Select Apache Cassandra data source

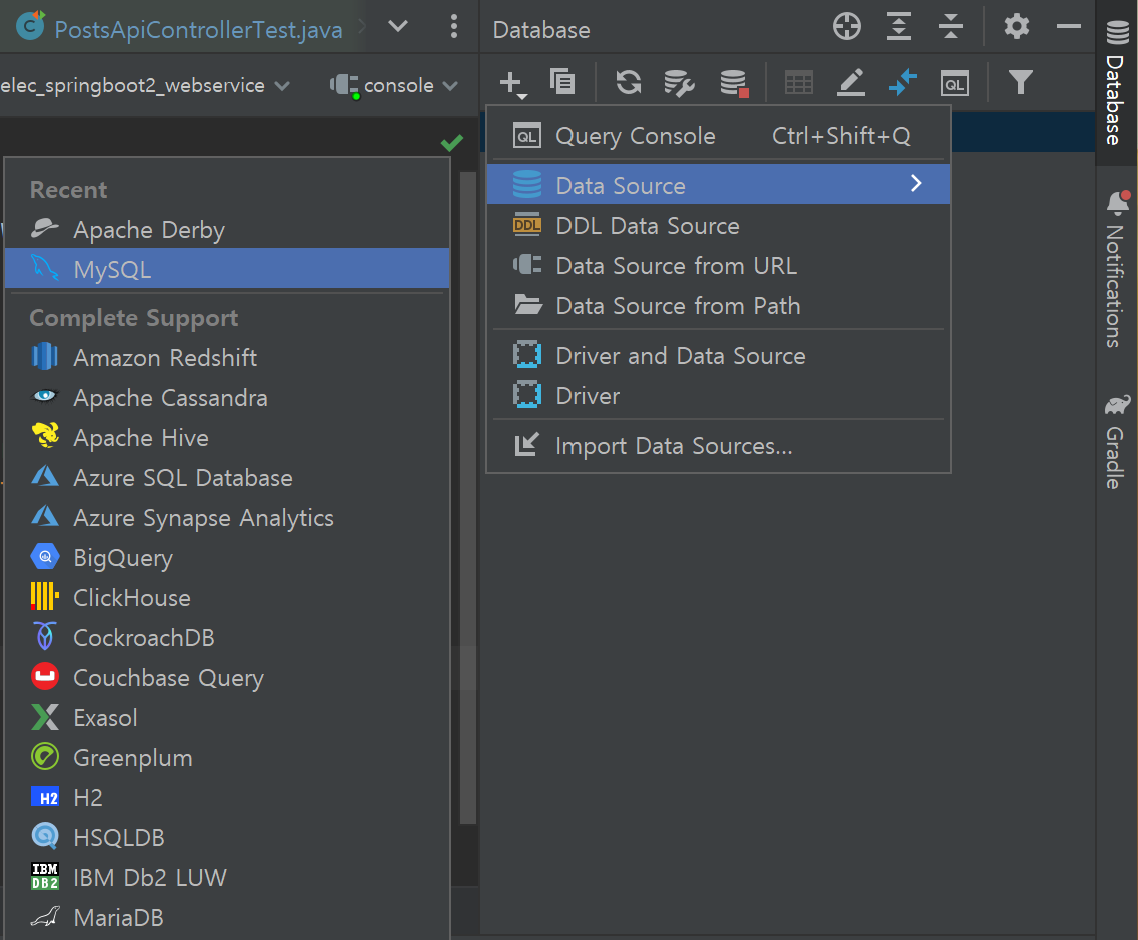pos(227,397)
